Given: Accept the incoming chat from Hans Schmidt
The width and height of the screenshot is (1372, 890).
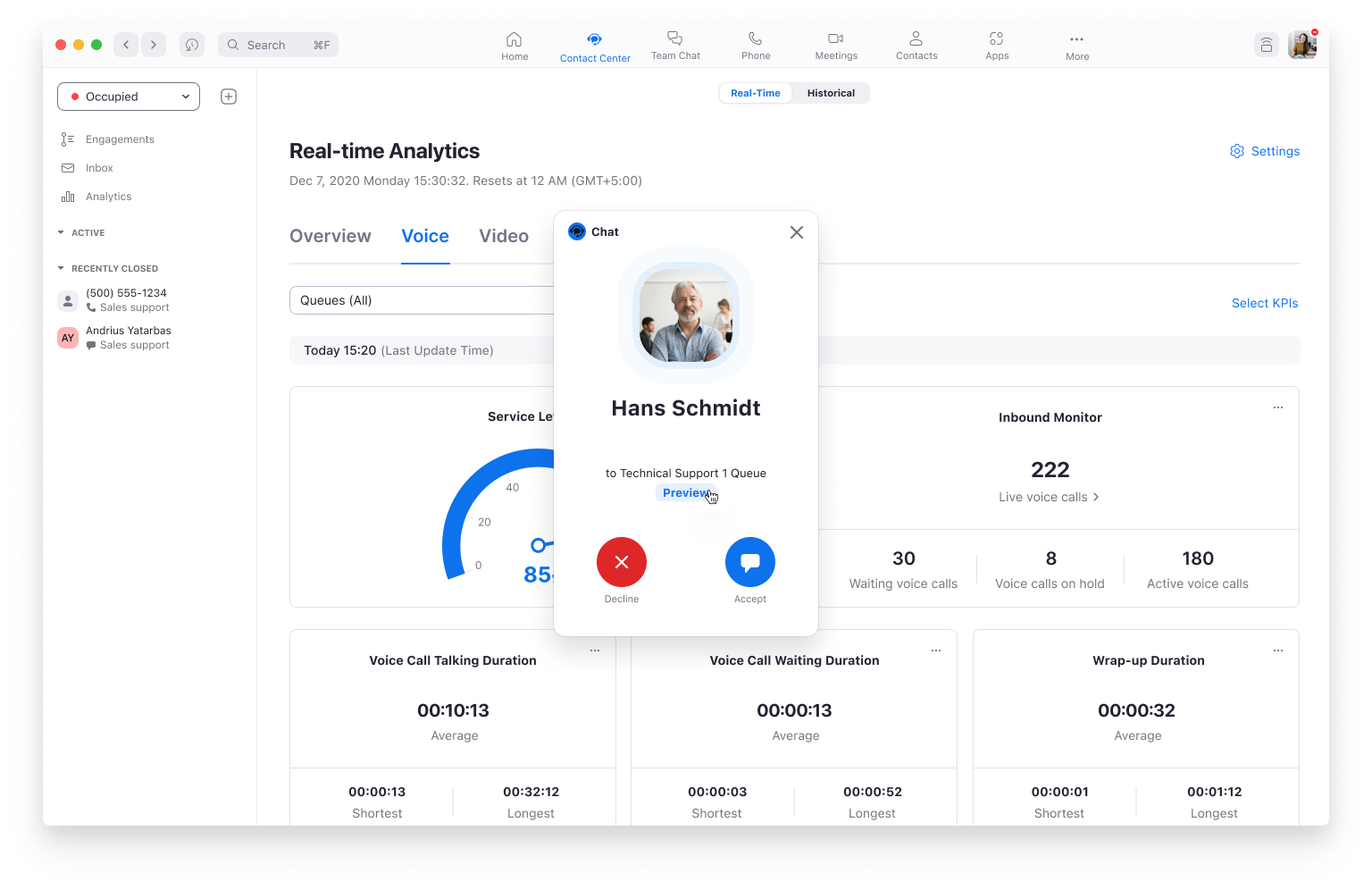Looking at the screenshot, I should point(749,562).
